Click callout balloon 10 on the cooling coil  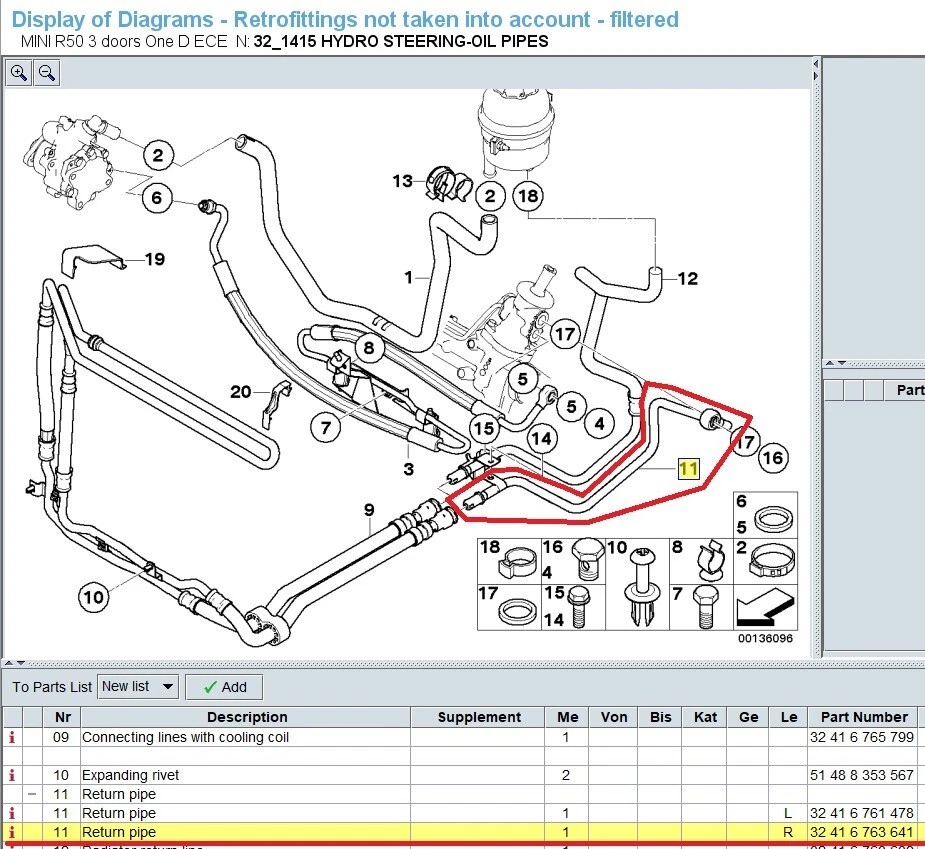[x=93, y=597]
